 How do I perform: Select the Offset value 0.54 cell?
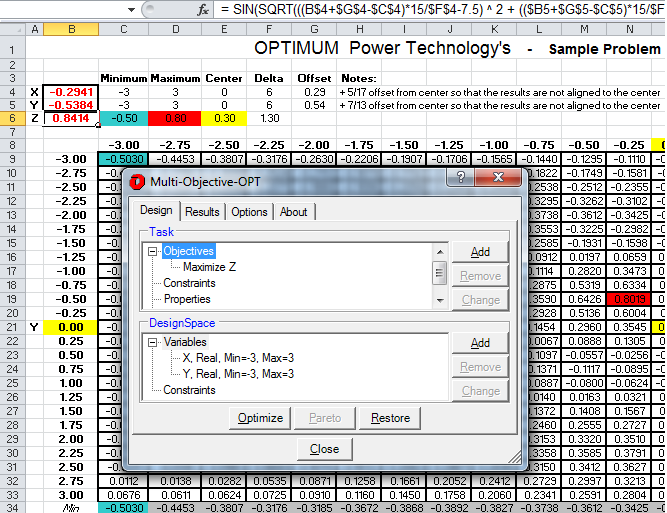coord(314,105)
